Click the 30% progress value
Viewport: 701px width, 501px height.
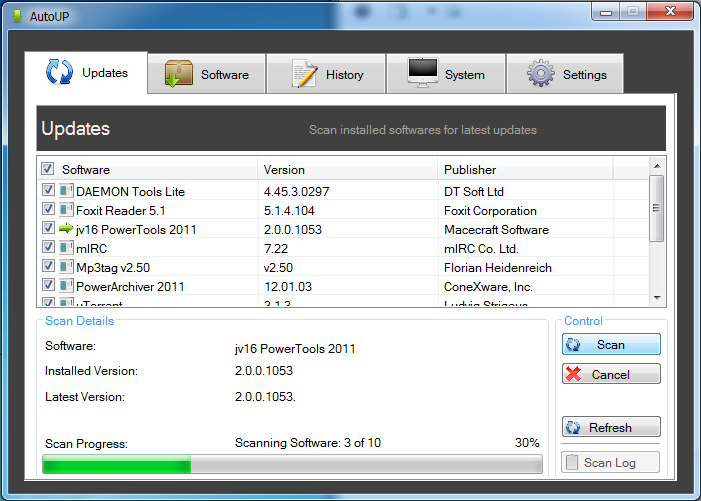click(527, 442)
